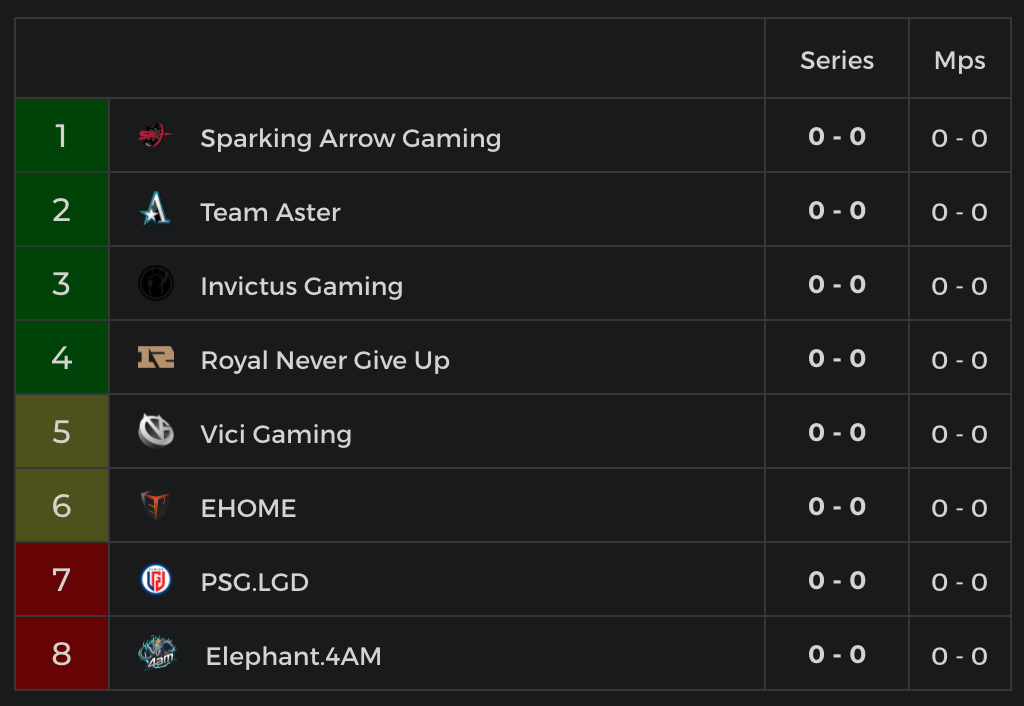The image size is (1024, 706).
Task: Click the Series column header
Action: click(x=837, y=60)
